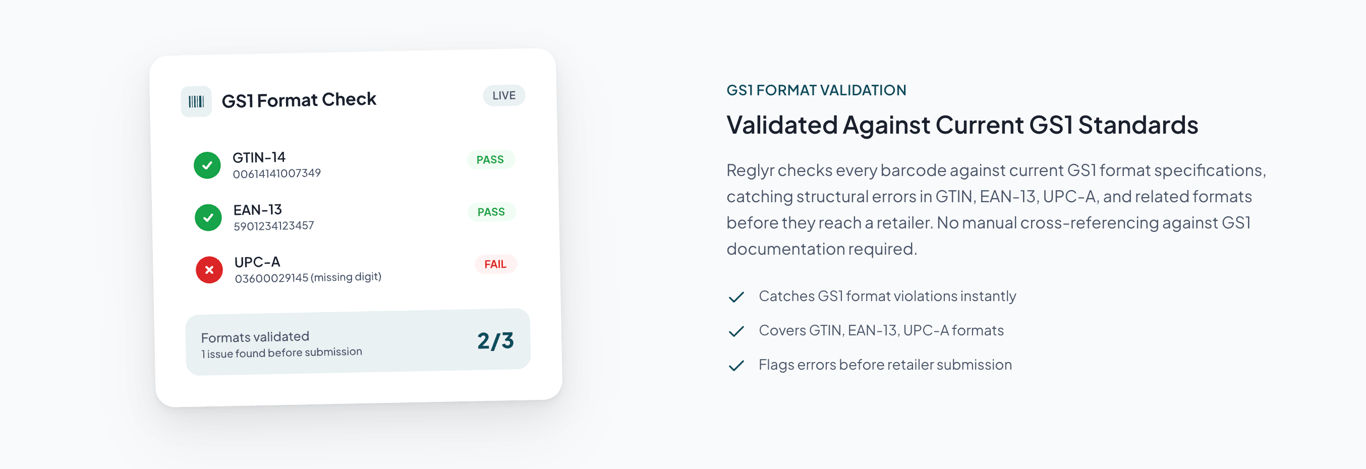
Task: Click the green checkmark icon next to GTIN-14
Action: click(x=207, y=165)
